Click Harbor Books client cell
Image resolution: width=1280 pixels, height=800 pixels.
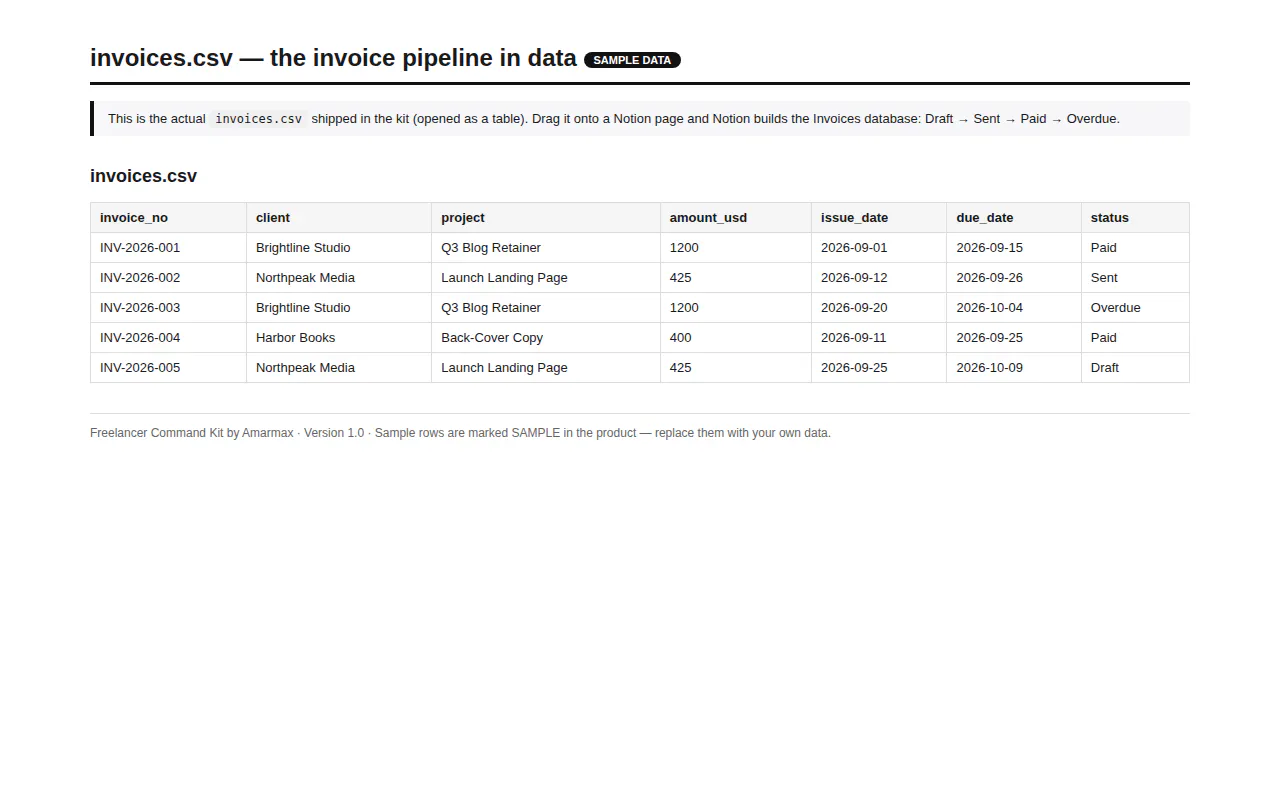pos(339,337)
